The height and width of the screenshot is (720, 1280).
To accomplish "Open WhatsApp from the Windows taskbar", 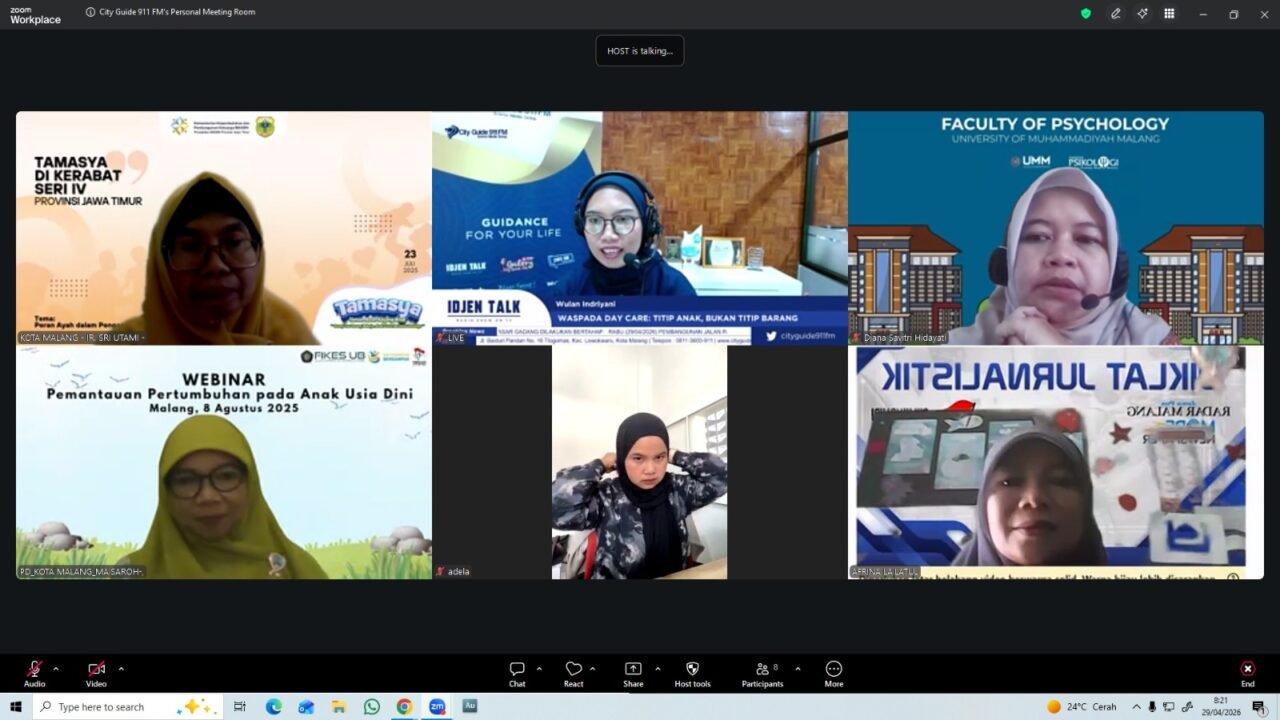I will click(372, 707).
